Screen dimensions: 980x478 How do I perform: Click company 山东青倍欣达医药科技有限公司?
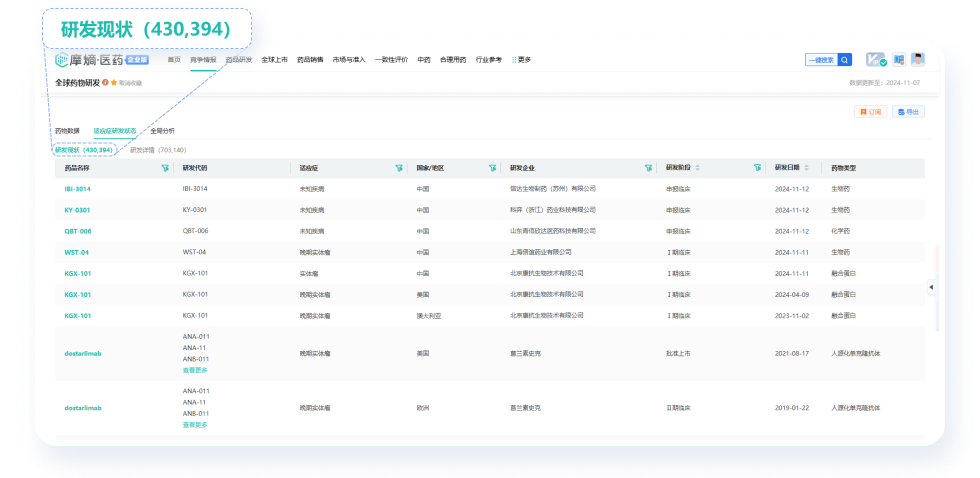click(553, 231)
